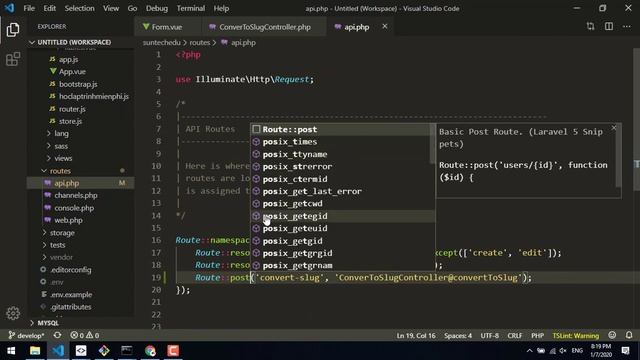Open the View menu
Image resolution: width=640 pixels, height=360 pixels.
coord(111,8)
